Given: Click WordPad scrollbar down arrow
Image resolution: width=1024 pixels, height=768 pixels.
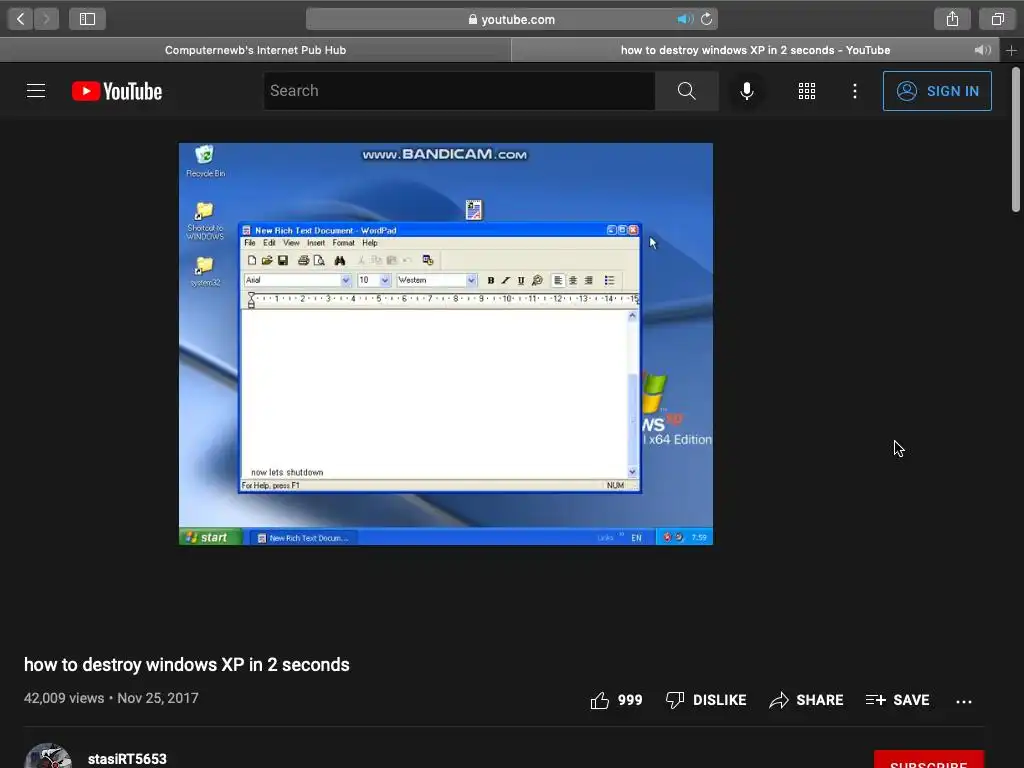Looking at the screenshot, I should [x=632, y=472].
